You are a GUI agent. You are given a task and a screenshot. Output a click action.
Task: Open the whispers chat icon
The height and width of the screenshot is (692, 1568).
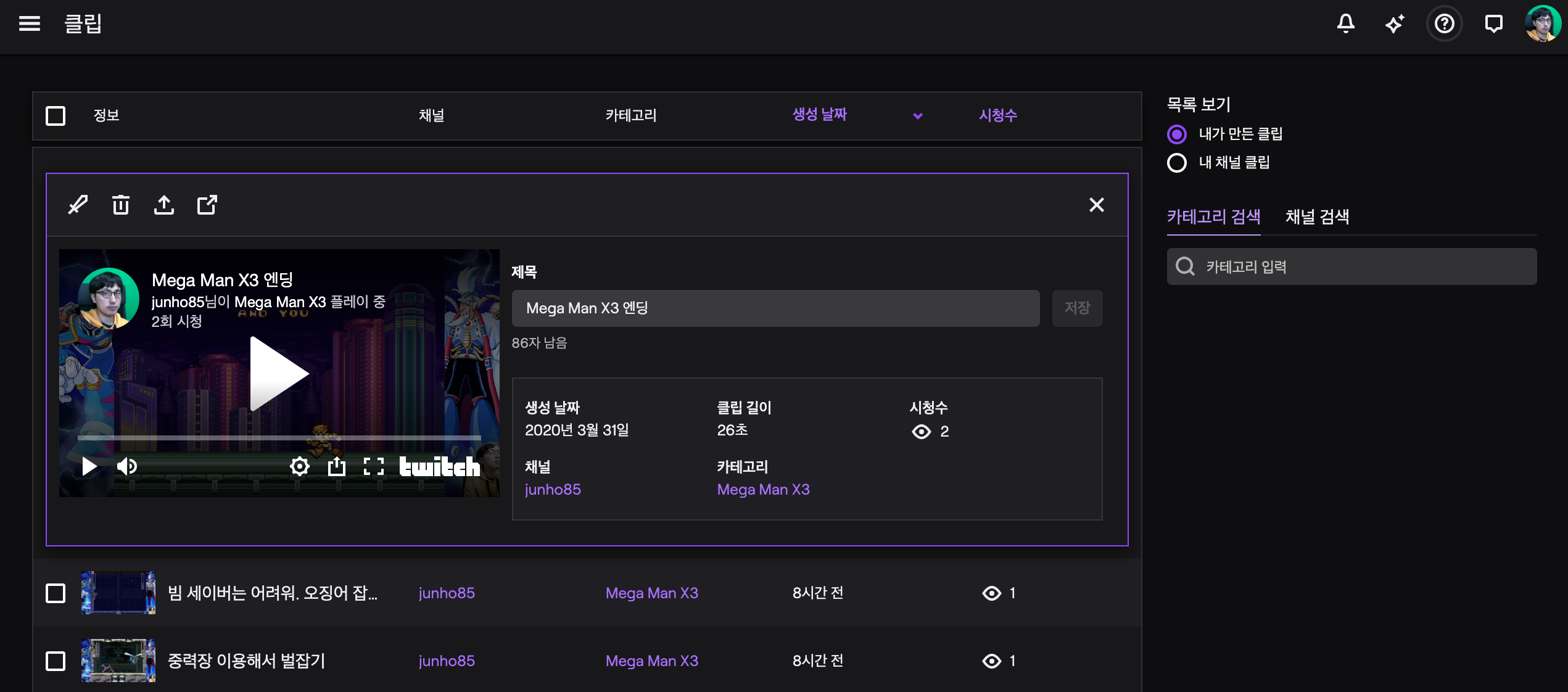[x=1493, y=24]
